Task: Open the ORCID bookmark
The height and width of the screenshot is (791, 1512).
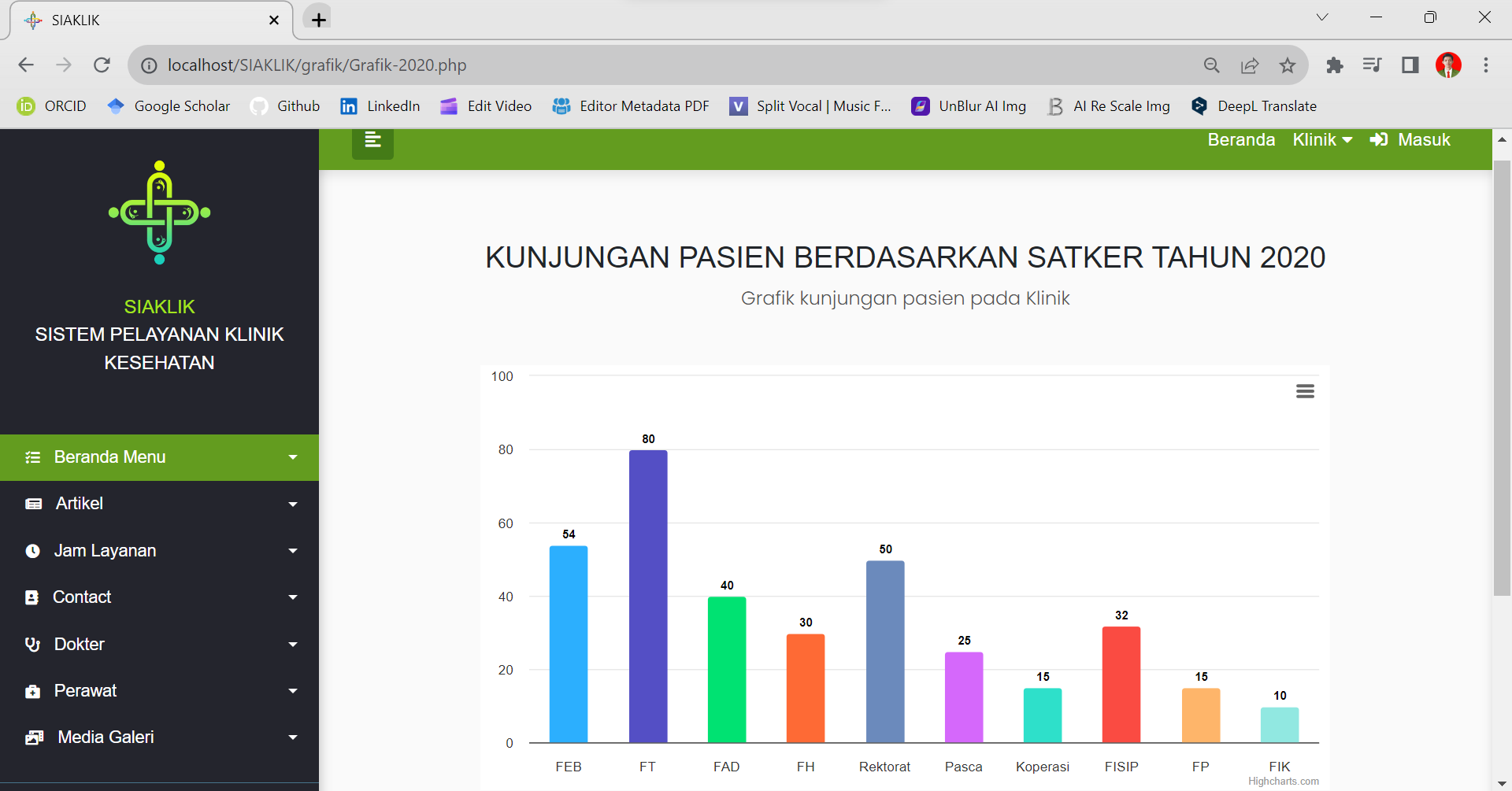Action: (52, 106)
